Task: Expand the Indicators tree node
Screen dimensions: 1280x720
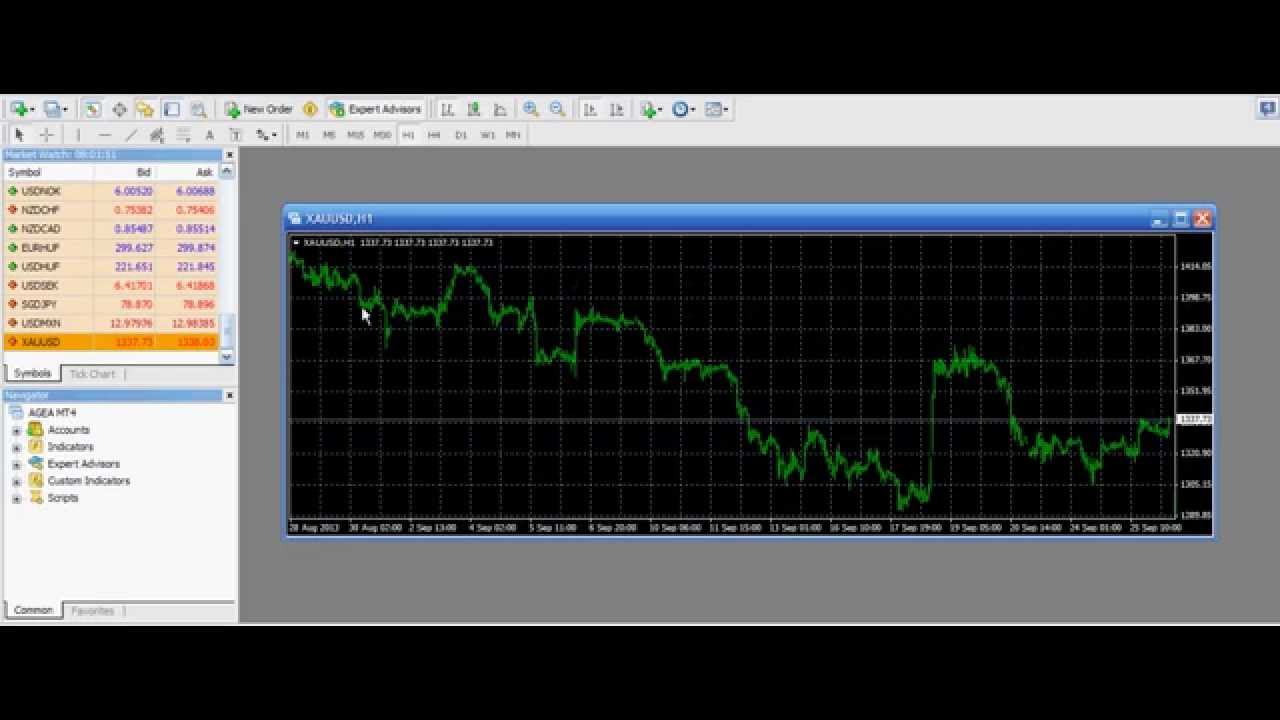Action: click(16, 447)
